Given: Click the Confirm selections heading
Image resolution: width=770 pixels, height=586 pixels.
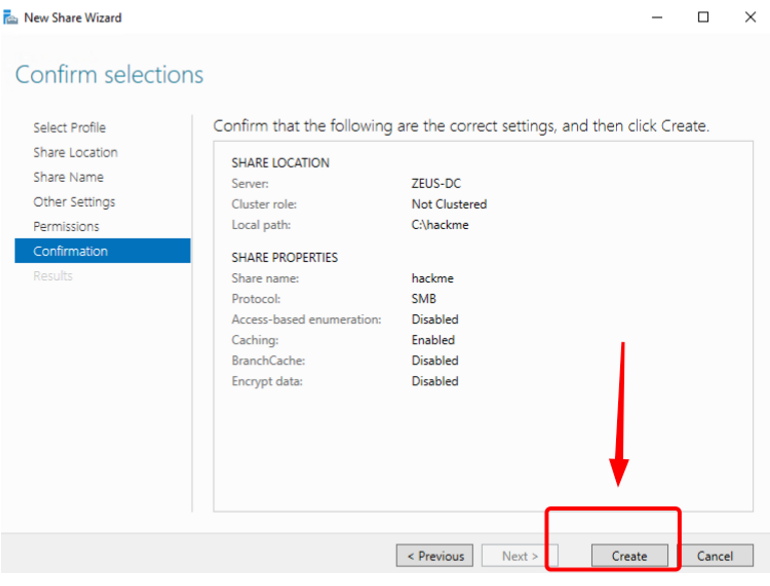Looking at the screenshot, I should (109, 75).
